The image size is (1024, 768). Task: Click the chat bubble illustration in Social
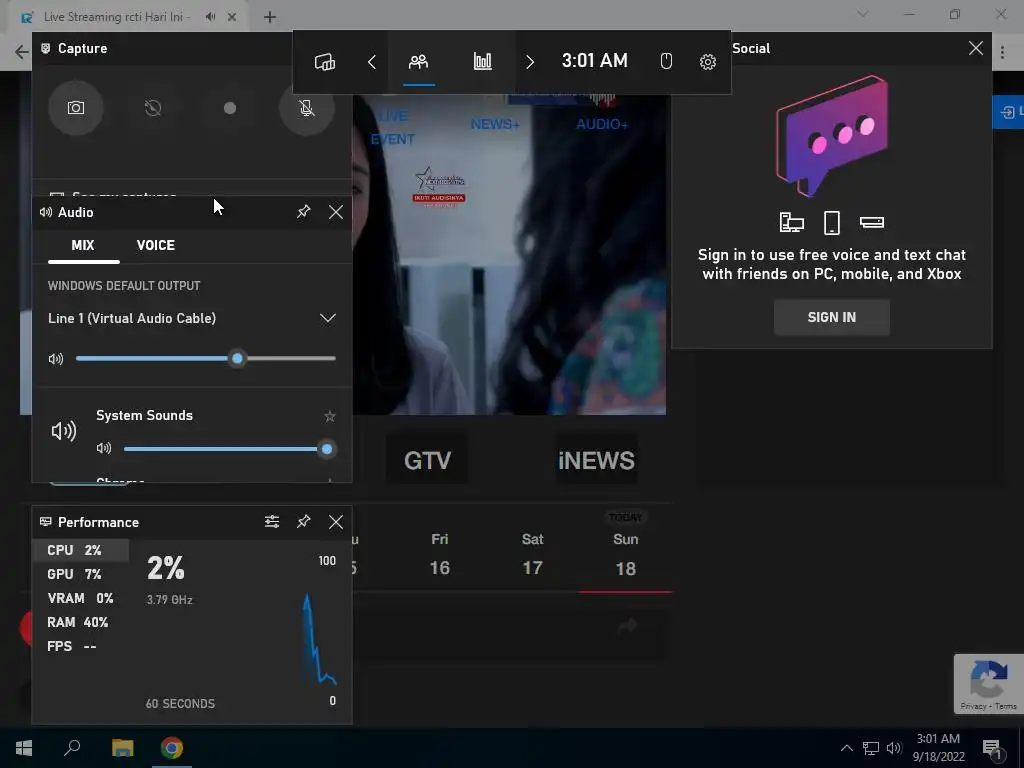[x=831, y=136]
